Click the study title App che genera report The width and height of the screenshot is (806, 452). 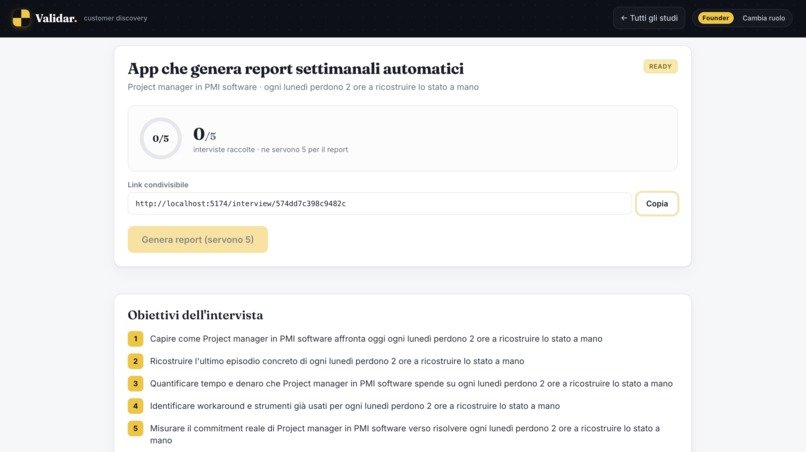coord(296,68)
